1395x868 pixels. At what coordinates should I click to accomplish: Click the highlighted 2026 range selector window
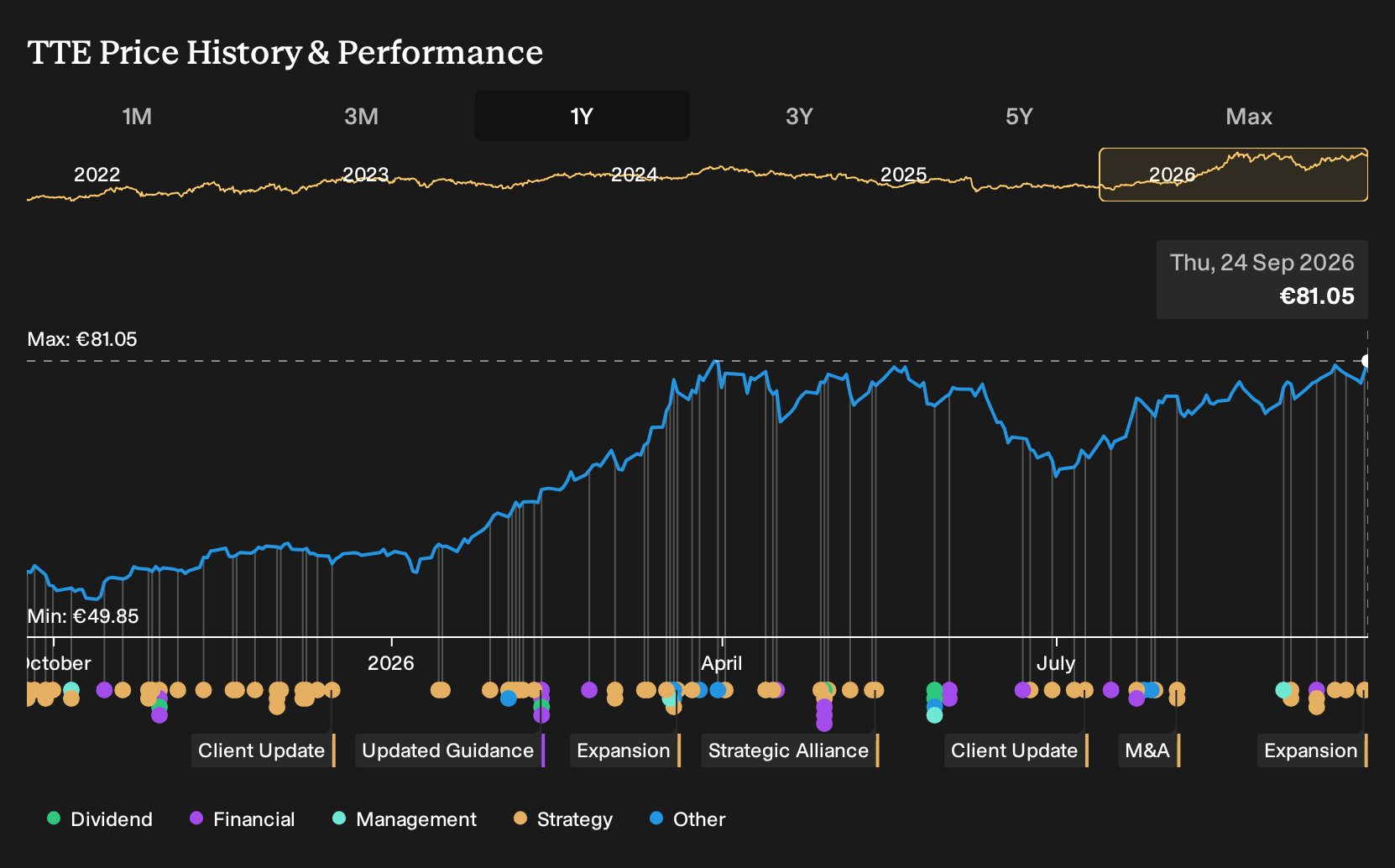[1233, 175]
